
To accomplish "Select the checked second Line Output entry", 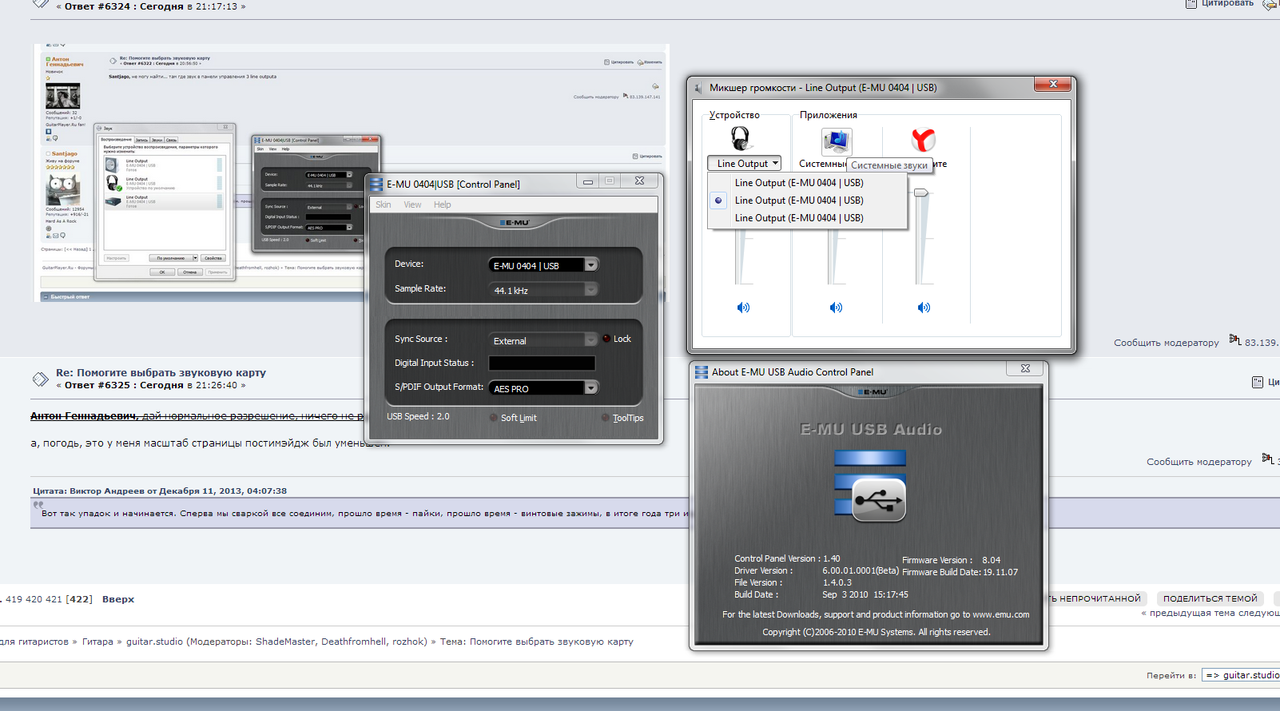I will [808, 200].
